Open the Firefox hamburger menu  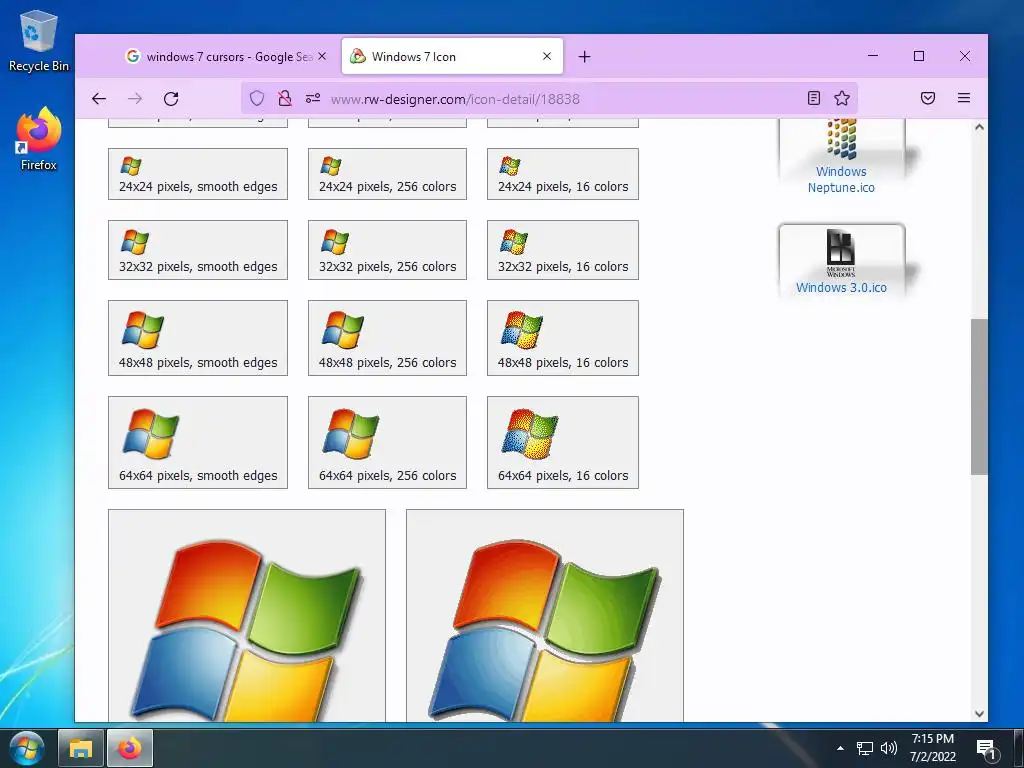(964, 99)
